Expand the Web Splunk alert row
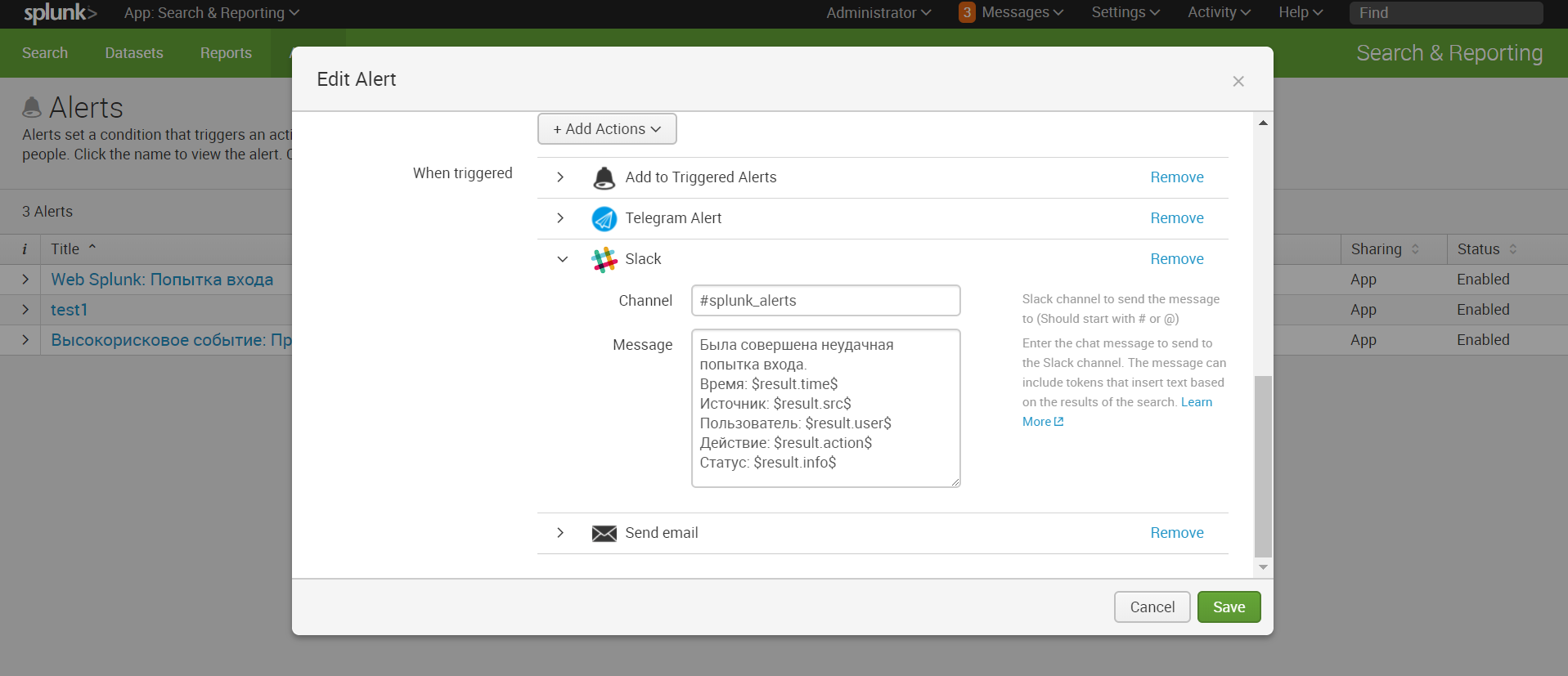The width and height of the screenshot is (1568, 676). coord(25,280)
